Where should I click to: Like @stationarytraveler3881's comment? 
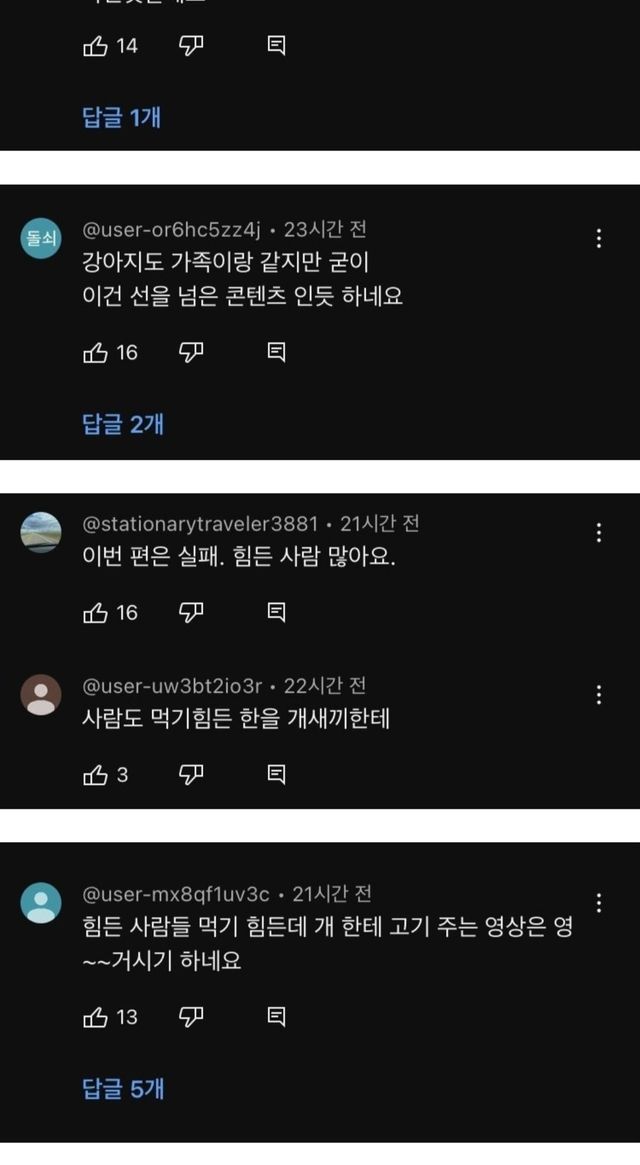96,612
